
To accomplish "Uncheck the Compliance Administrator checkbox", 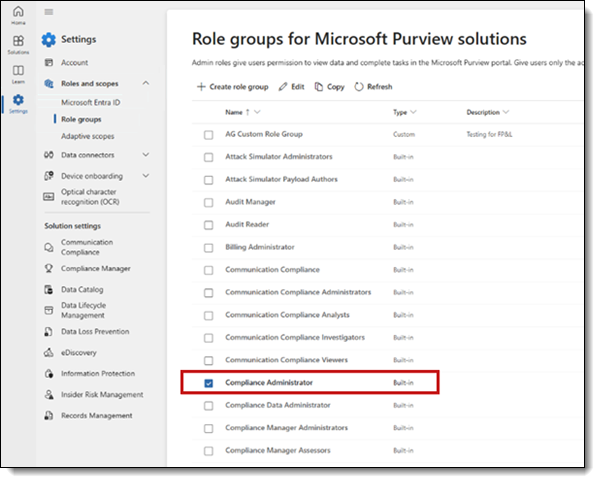I will pos(209,383).
